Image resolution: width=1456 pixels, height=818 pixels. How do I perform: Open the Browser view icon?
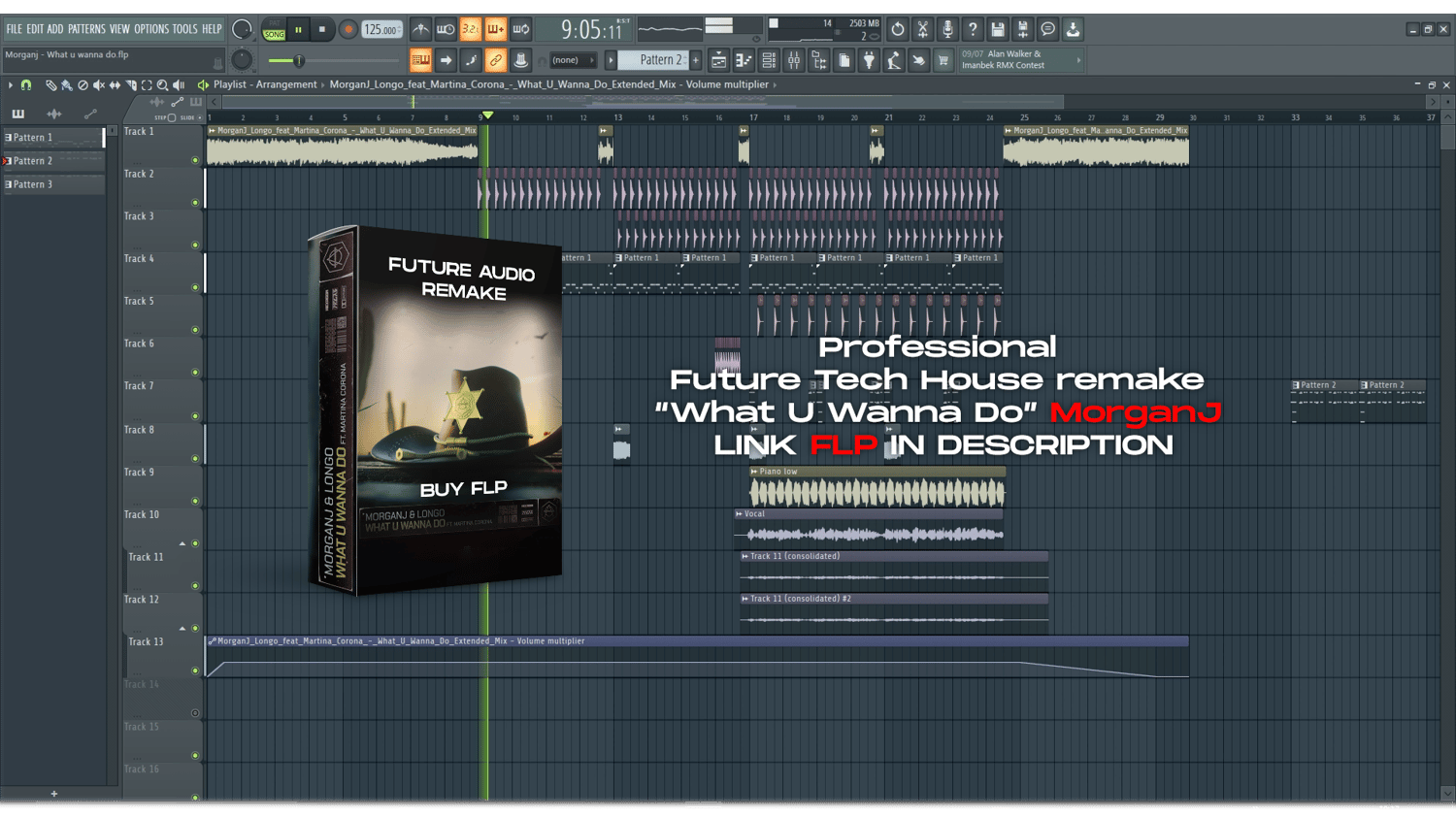pyautogui.click(x=819, y=60)
